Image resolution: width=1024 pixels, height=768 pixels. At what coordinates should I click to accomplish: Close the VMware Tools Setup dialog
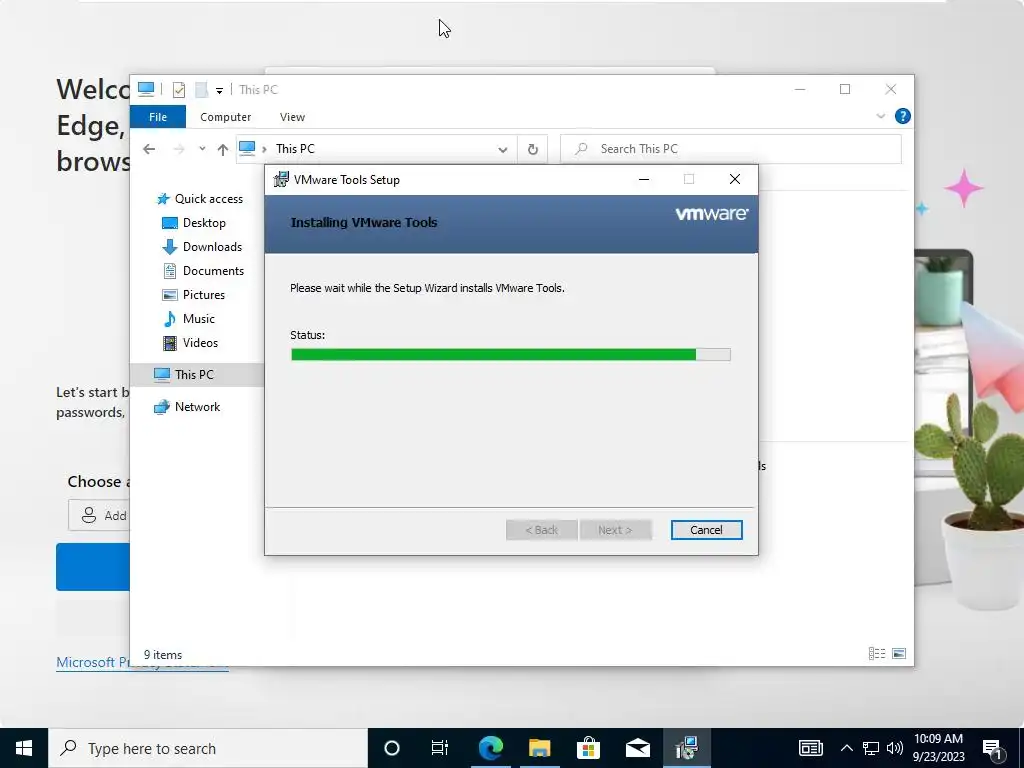tap(735, 180)
